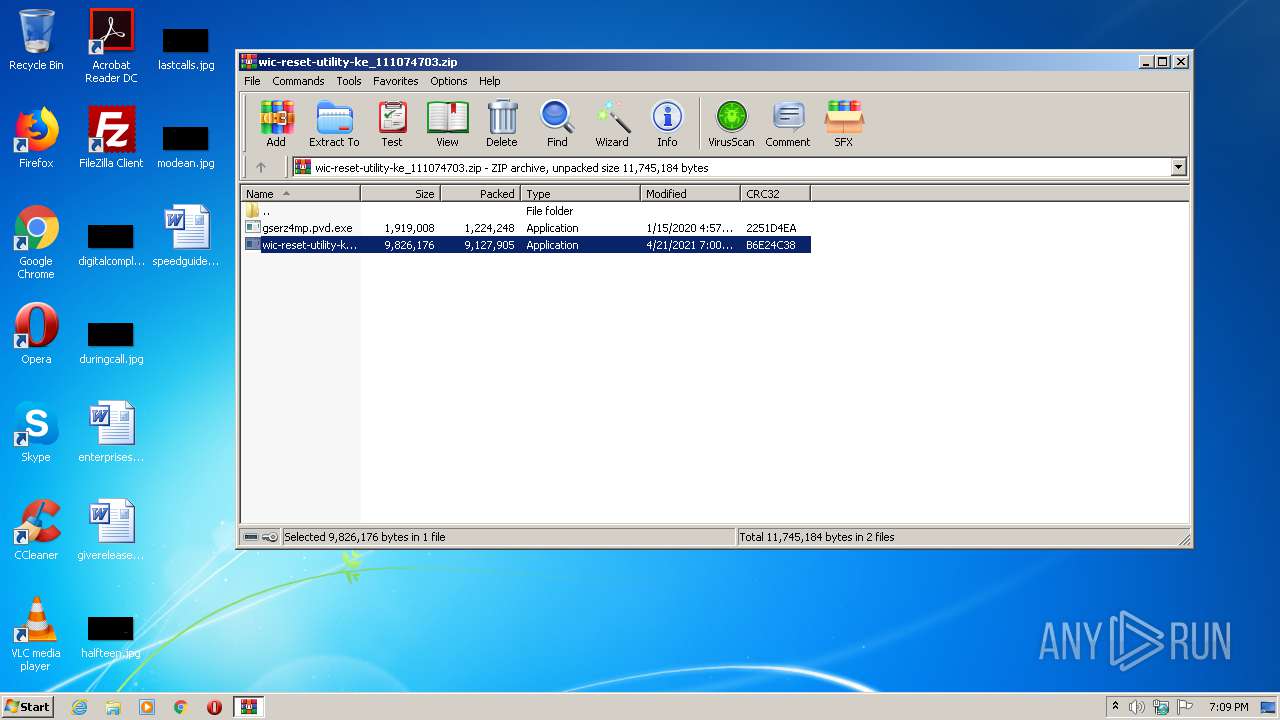1280x720 pixels.
Task: Click the volume speaker tray icon
Action: [1137, 707]
